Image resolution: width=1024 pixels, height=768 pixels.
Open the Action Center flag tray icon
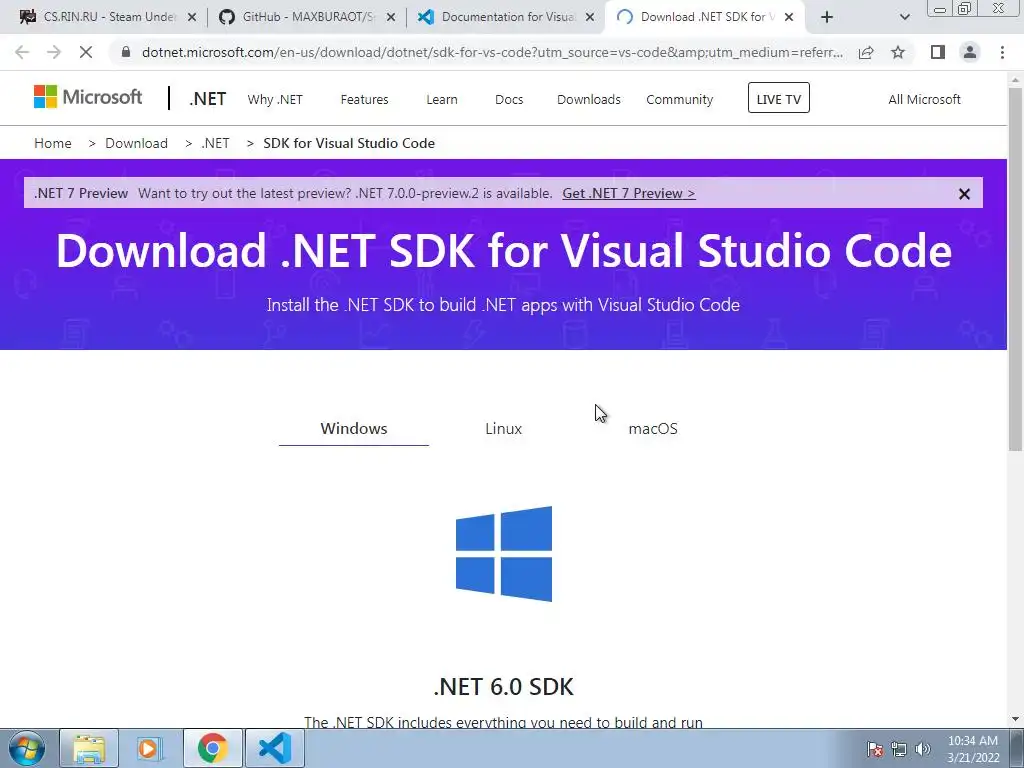pos(875,750)
